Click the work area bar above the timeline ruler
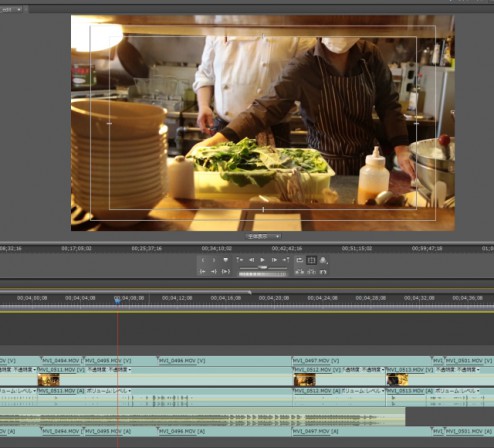494x448 pixels. [125, 292]
